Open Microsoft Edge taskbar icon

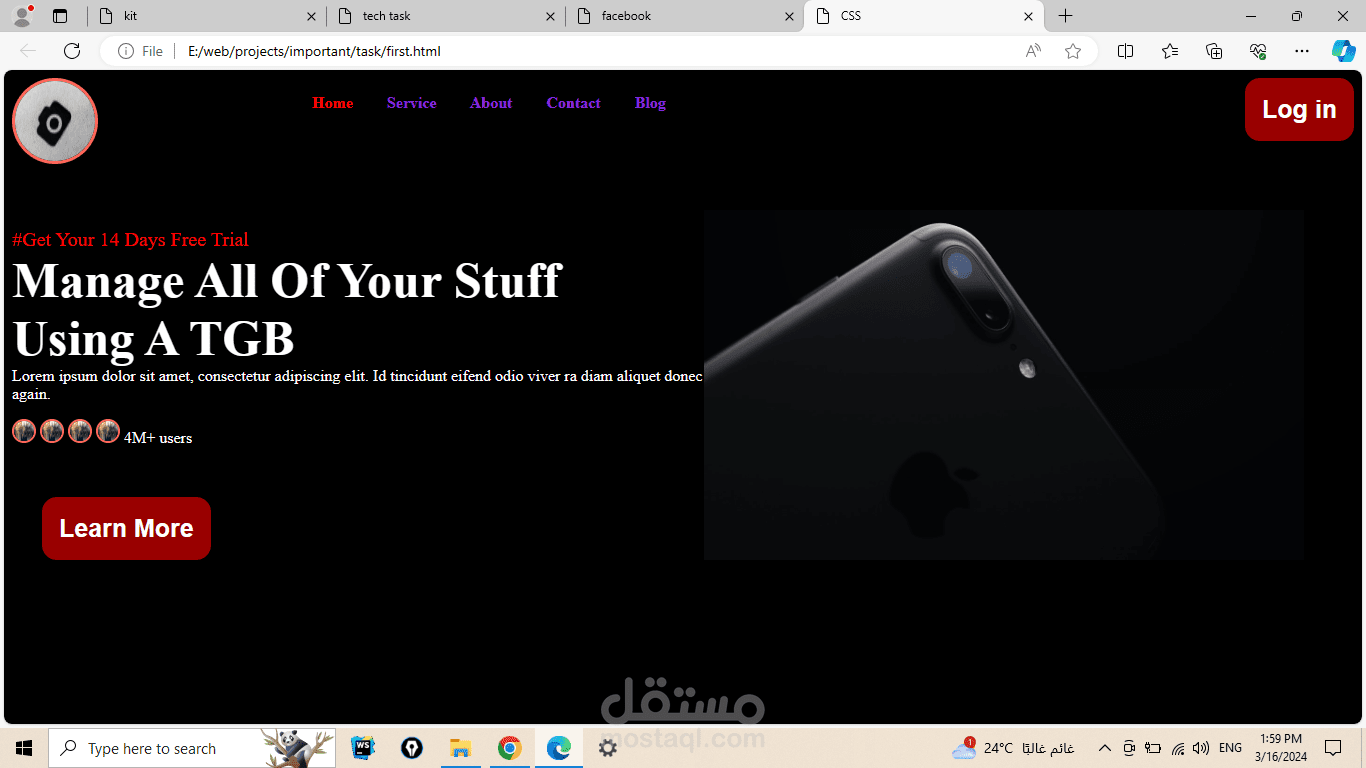pyautogui.click(x=558, y=748)
